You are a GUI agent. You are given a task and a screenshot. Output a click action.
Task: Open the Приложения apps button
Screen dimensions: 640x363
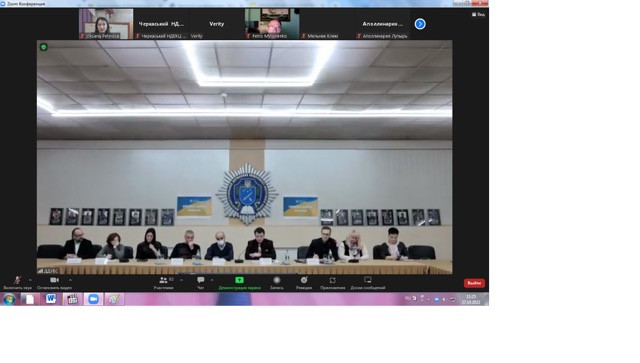point(333,283)
